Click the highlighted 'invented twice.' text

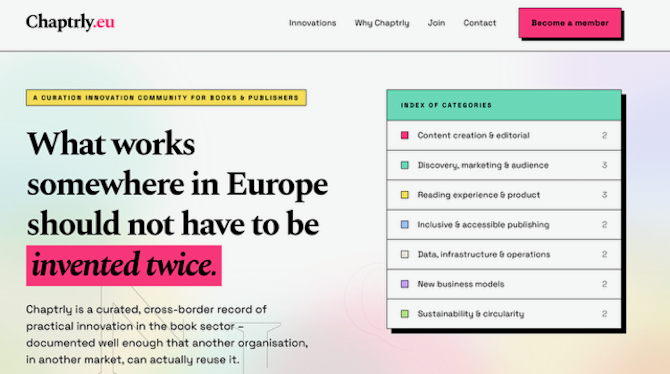124,265
